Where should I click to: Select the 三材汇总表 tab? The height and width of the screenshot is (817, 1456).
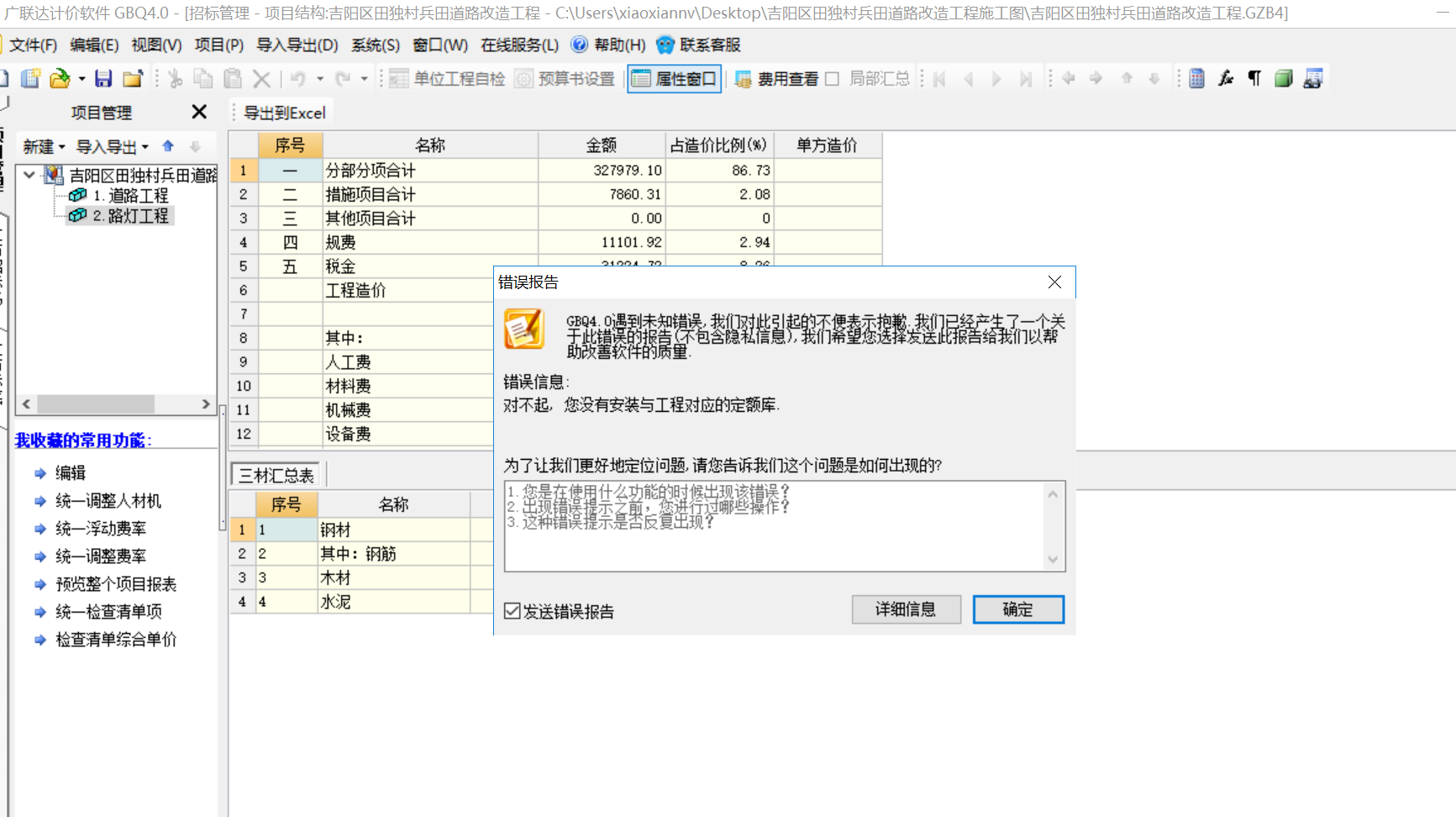click(x=276, y=475)
